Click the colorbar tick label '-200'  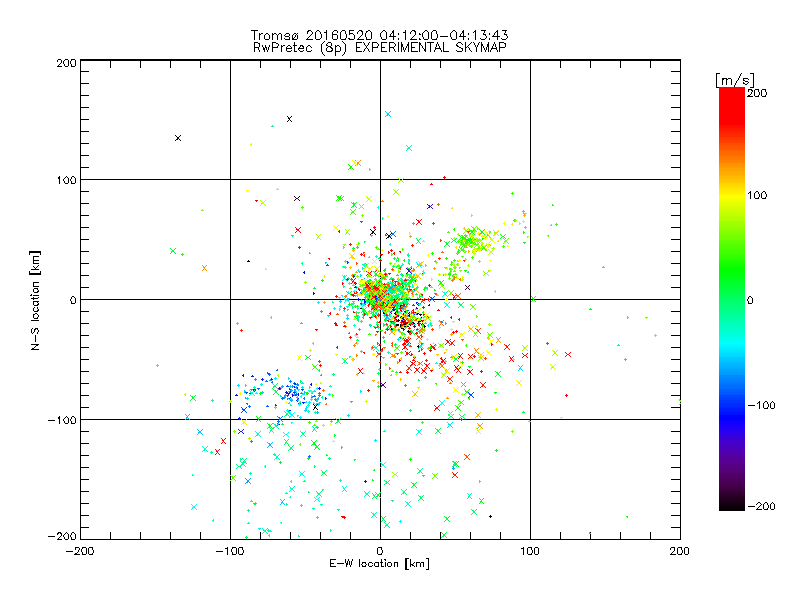(x=761, y=506)
